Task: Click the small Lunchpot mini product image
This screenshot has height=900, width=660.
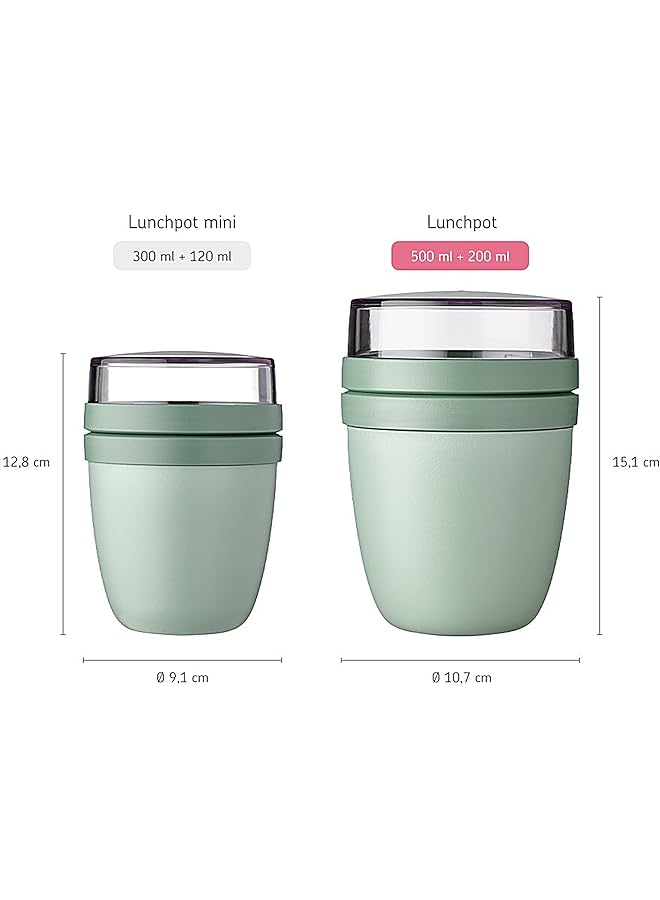Action: [183, 494]
